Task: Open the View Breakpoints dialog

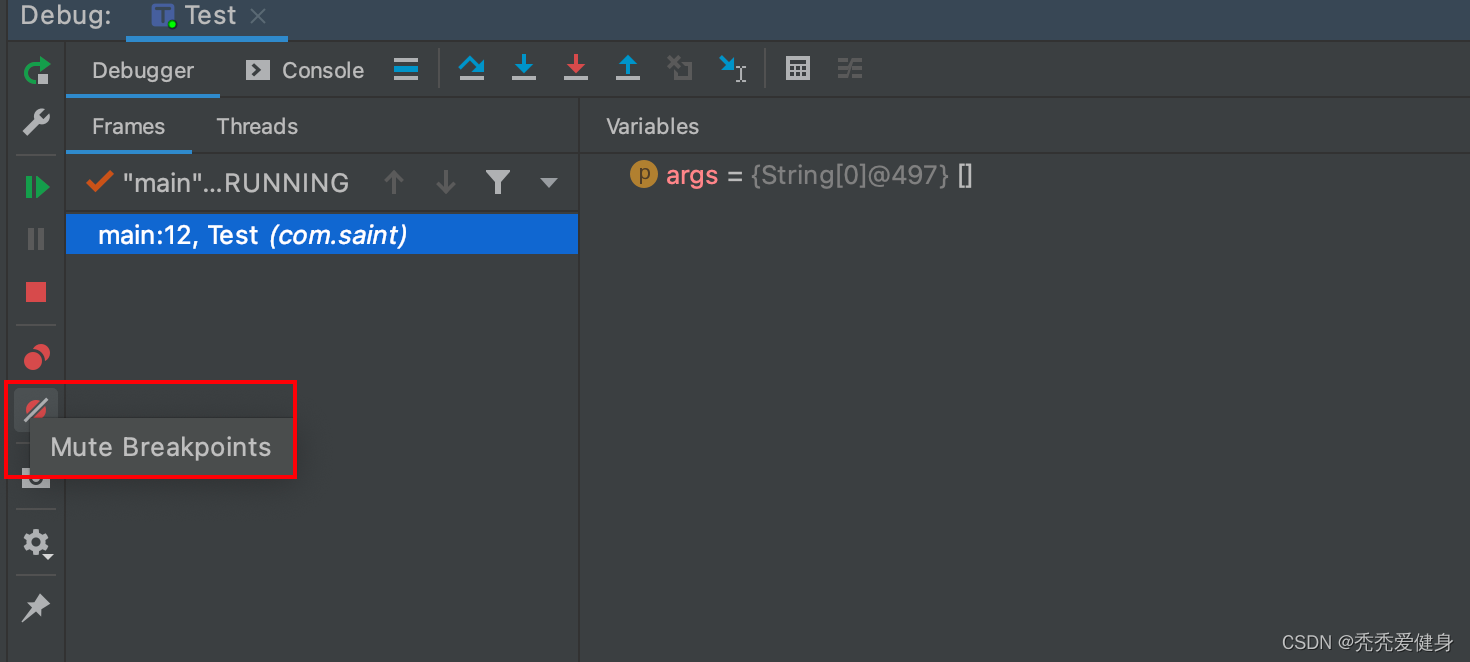Action: [x=37, y=357]
